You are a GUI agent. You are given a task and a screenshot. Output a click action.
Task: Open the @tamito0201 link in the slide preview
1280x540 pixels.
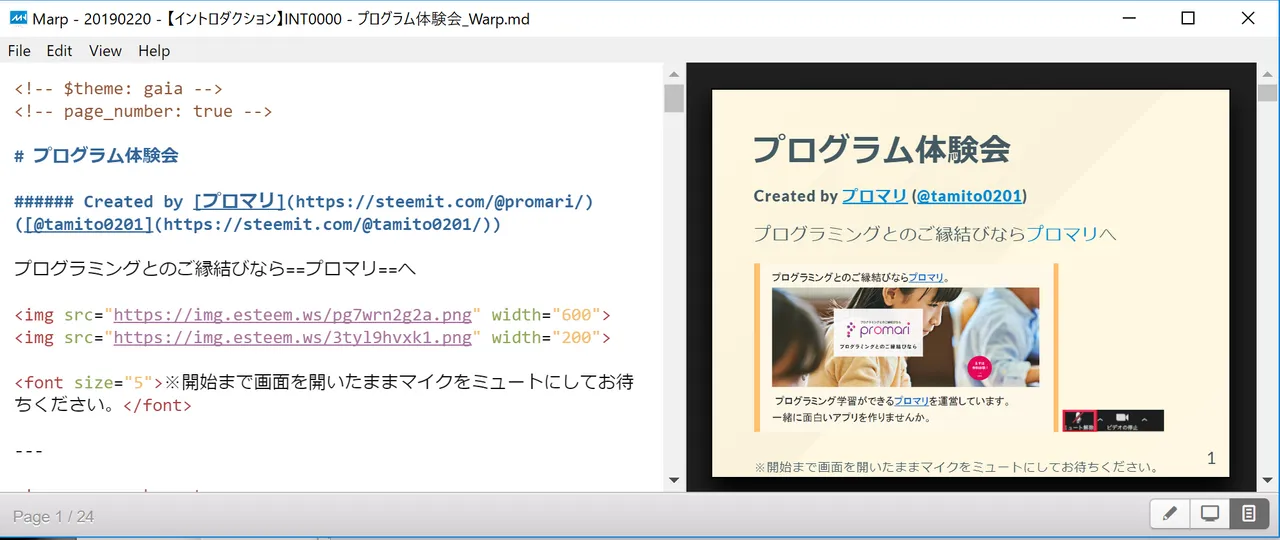click(969, 196)
